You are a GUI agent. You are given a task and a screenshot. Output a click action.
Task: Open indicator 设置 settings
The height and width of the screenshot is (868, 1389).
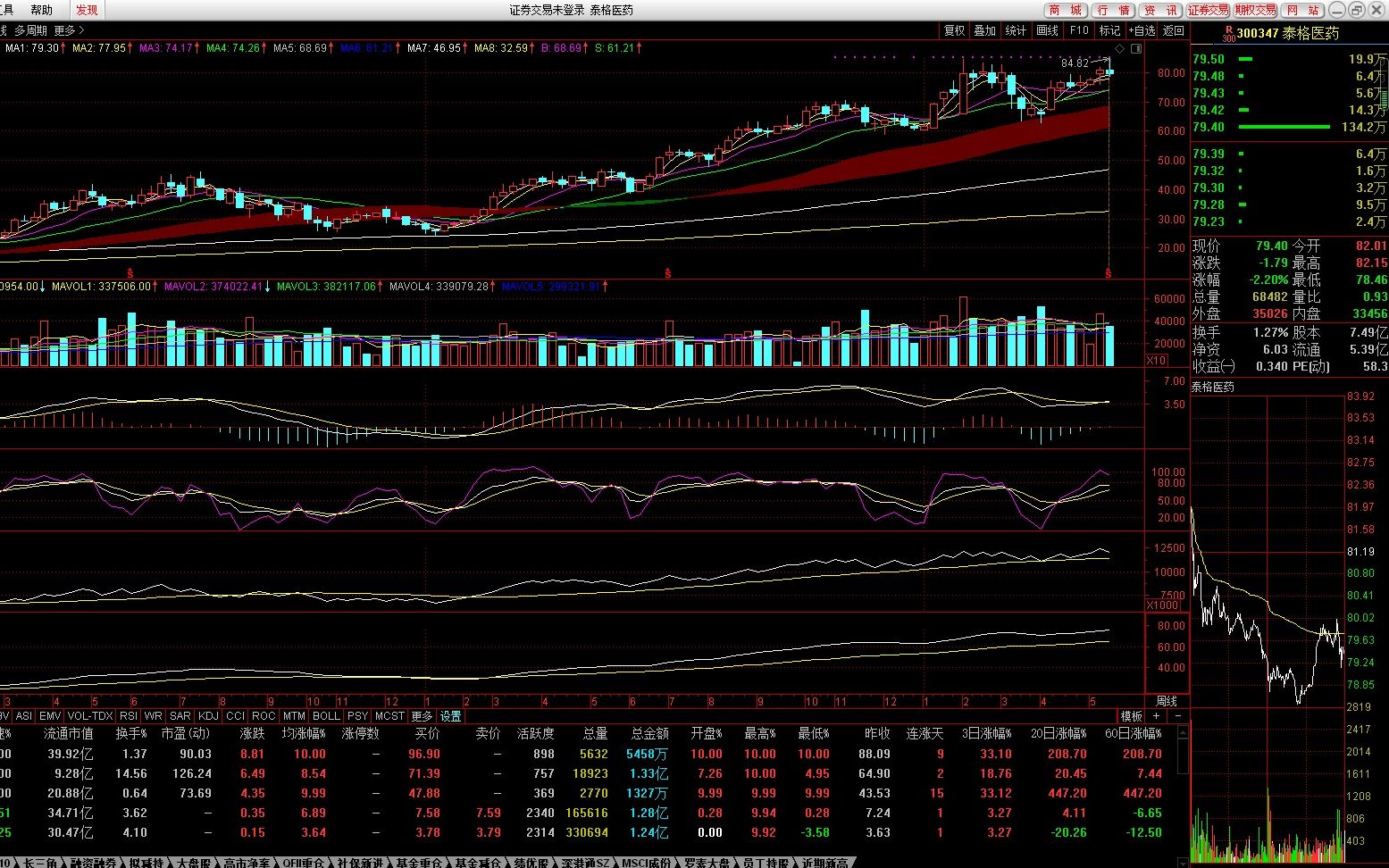point(451,716)
